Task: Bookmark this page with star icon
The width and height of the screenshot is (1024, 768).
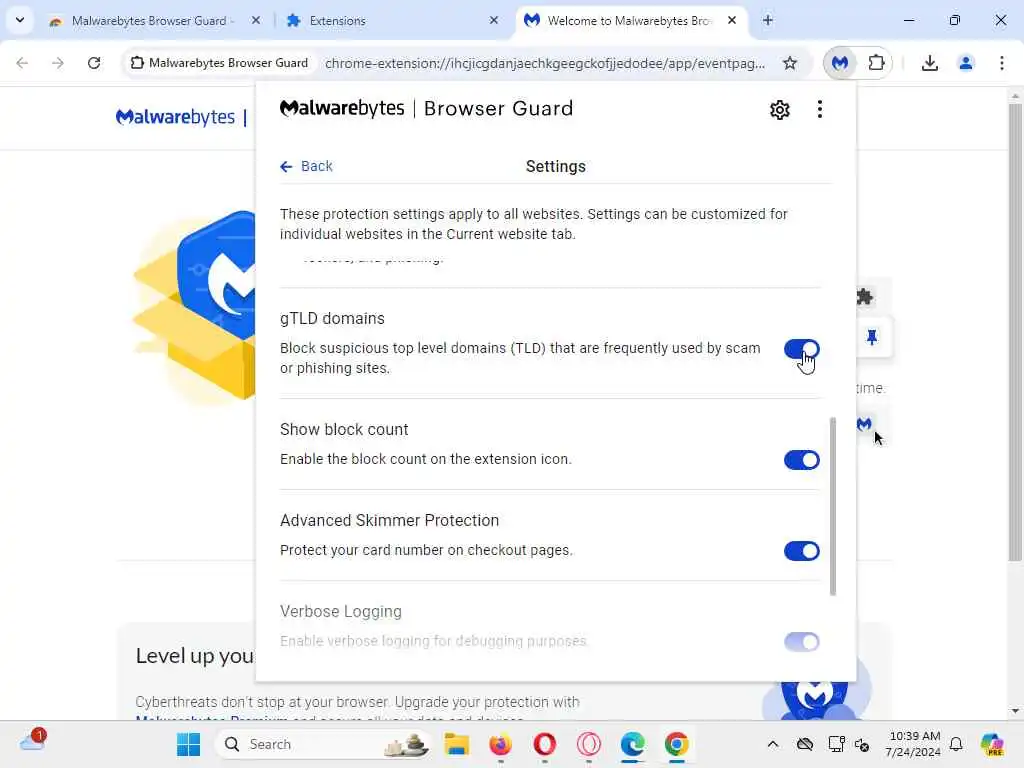Action: tap(790, 63)
